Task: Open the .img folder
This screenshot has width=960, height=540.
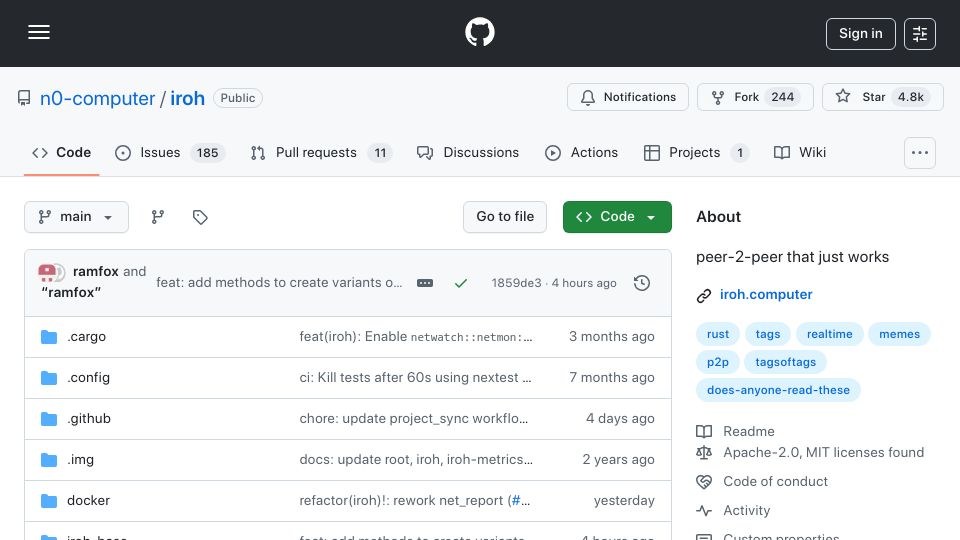Action: pyautogui.click(x=80, y=460)
